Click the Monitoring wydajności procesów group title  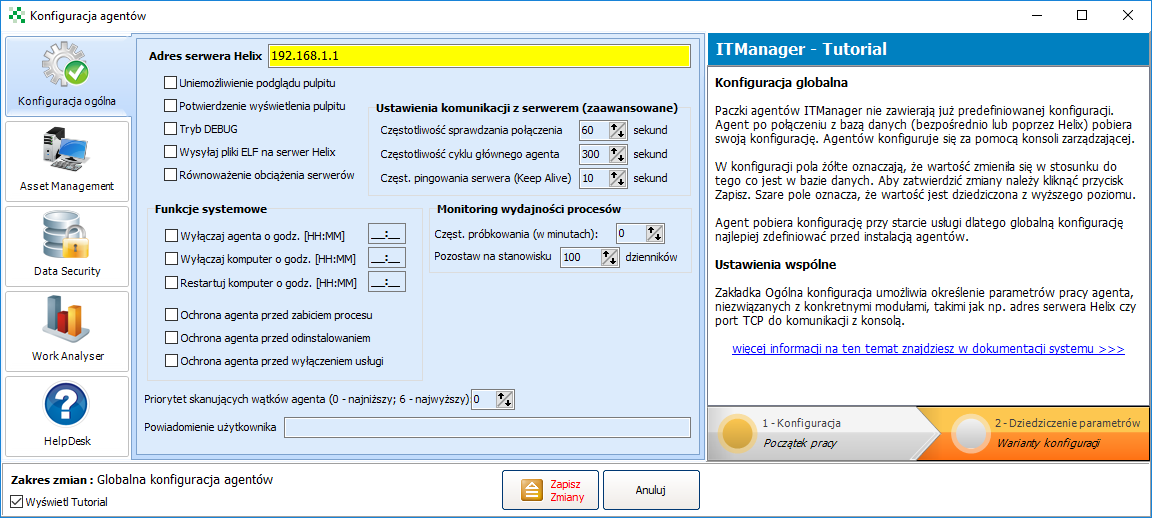tap(529, 209)
